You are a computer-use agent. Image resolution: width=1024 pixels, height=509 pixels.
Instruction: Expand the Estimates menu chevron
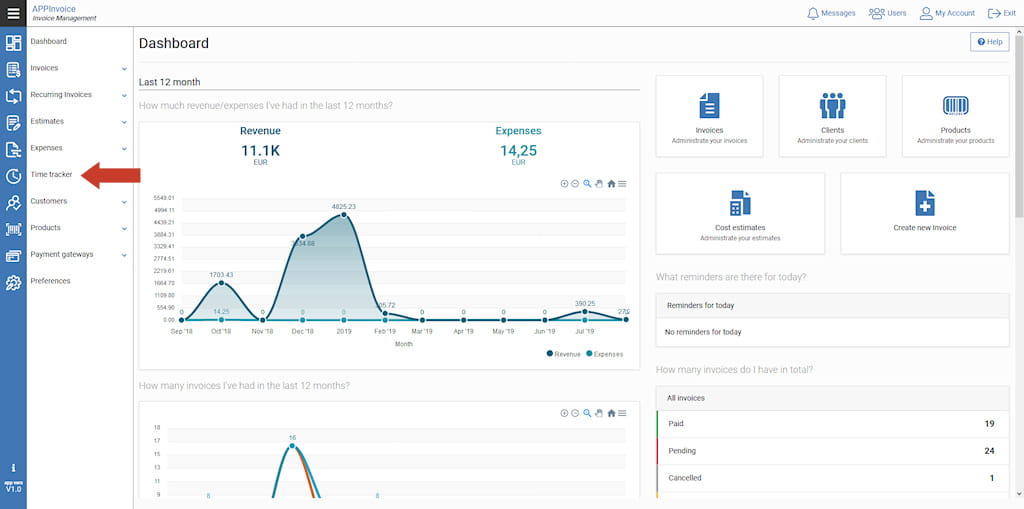tap(124, 122)
